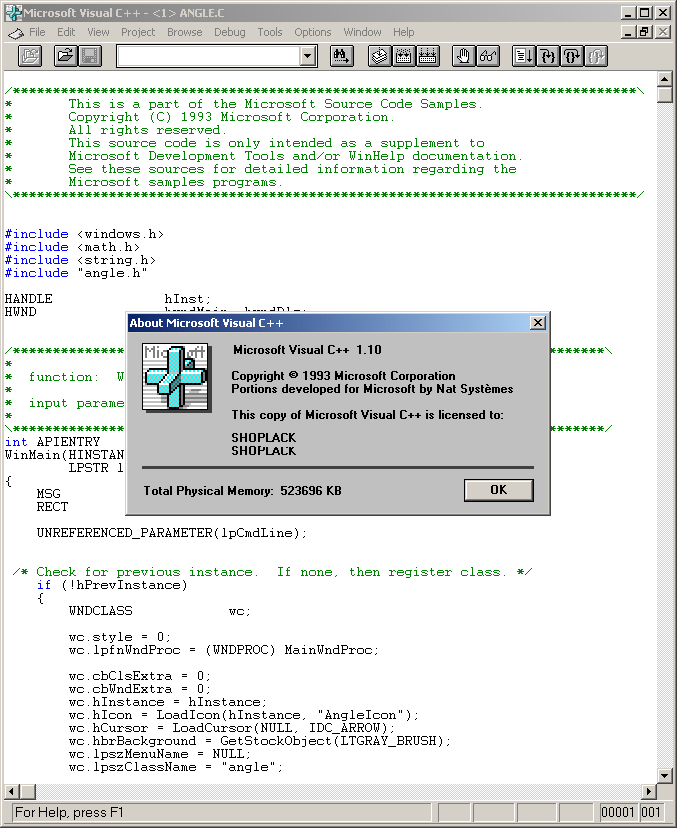Image resolution: width=677 pixels, height=828 pixels.
Task: Open the Options menu
Action: tap(313, 32)
